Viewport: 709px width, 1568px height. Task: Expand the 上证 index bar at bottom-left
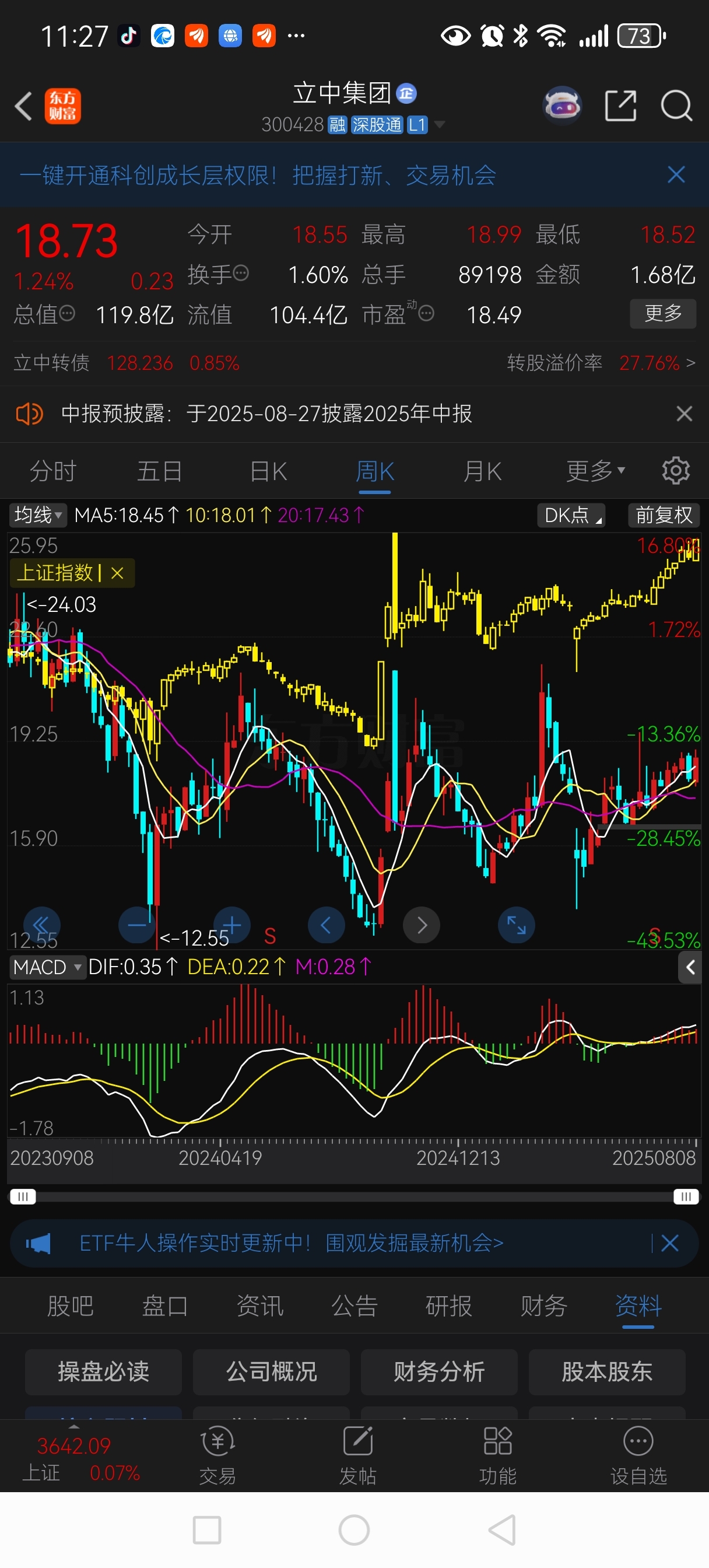point(80,1457)
